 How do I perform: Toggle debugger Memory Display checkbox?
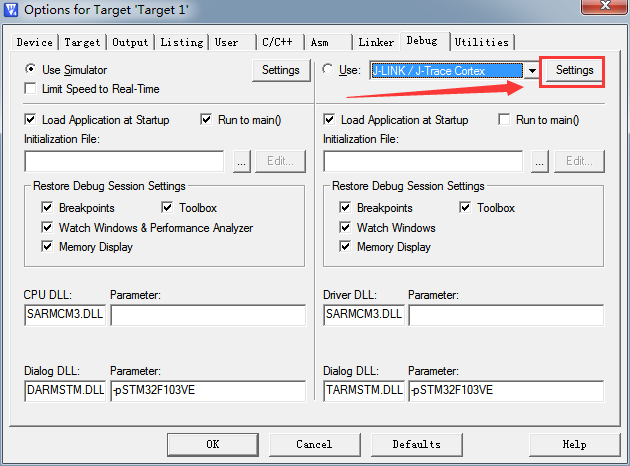click(x=345, y=246)
